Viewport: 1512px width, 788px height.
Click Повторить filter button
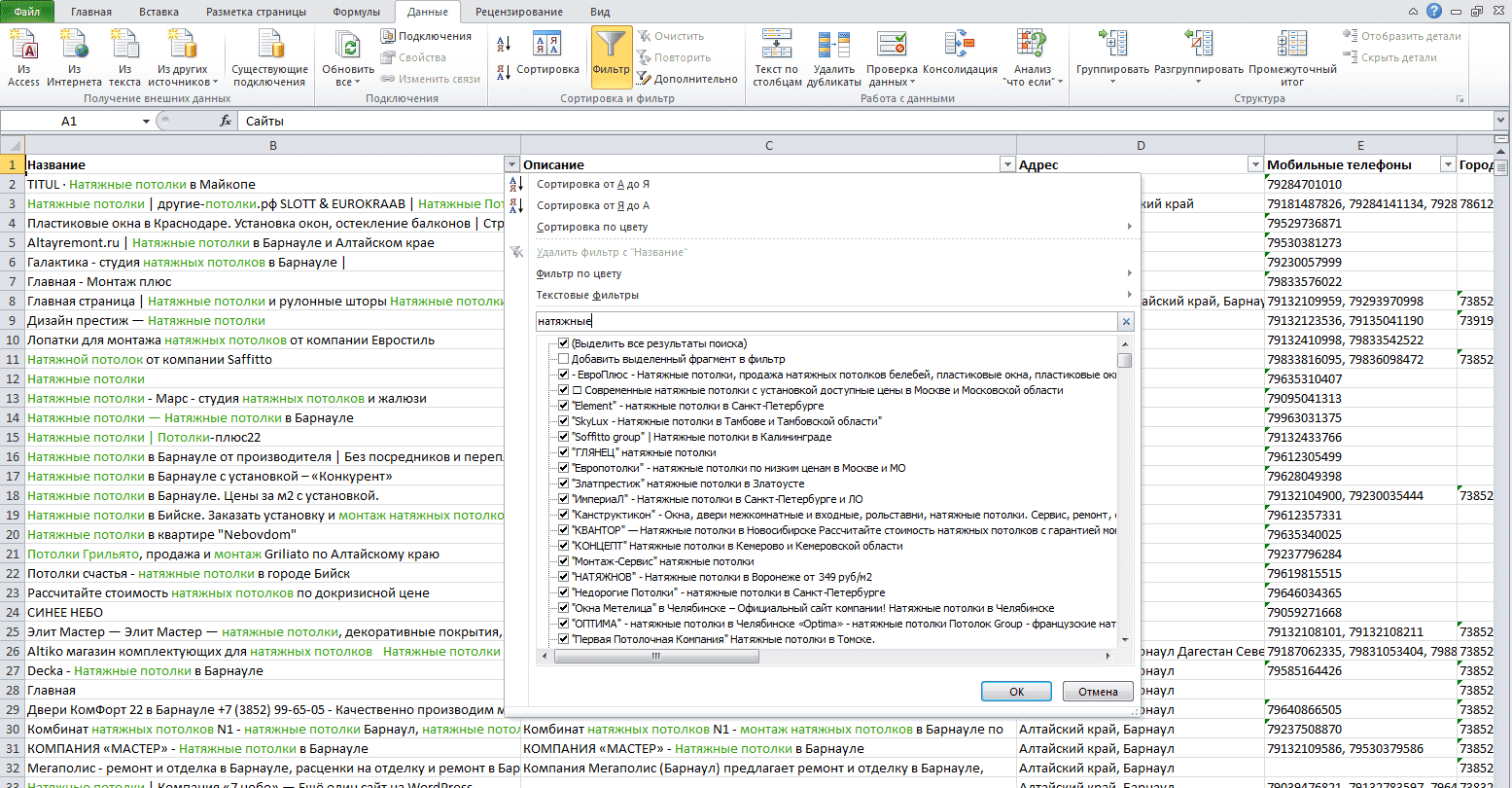[x=674, y=57]
